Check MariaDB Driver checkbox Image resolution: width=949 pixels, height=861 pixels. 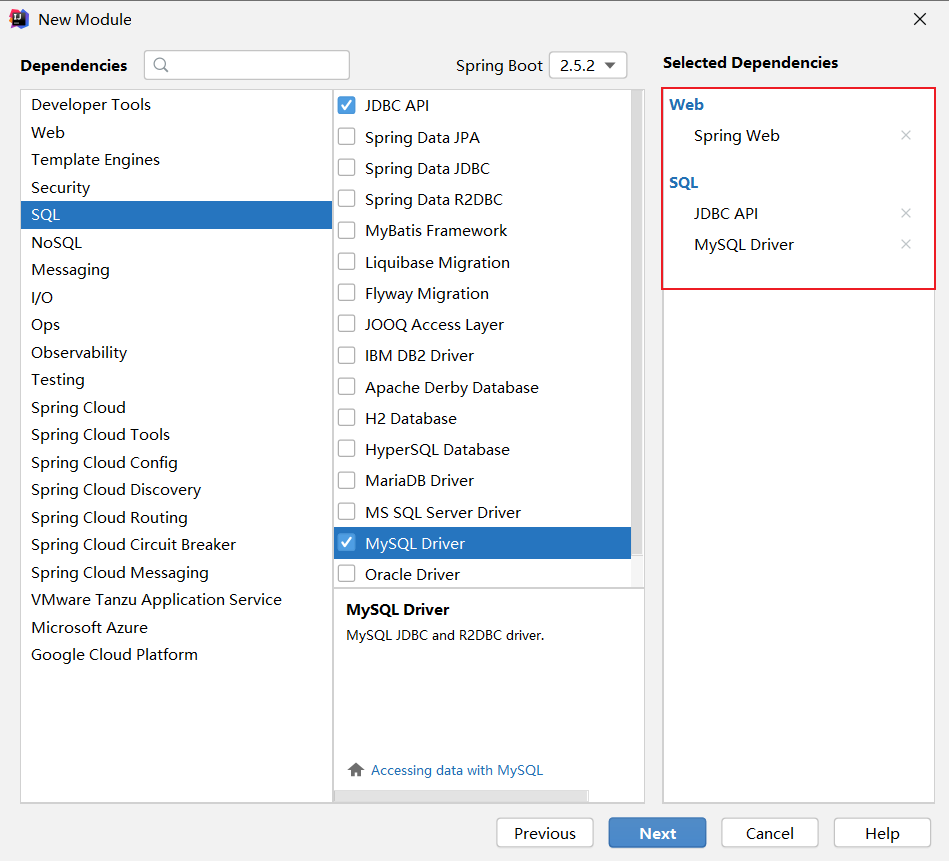point(347,480)
